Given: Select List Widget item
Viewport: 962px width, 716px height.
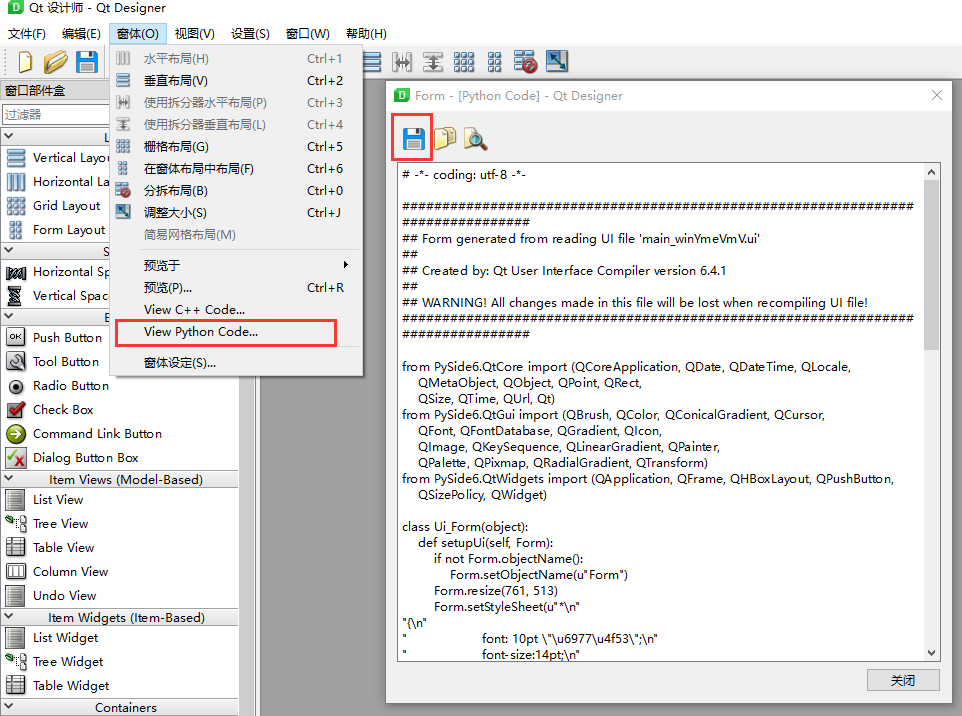Looking at the screenshot, I should coord(52,637).
